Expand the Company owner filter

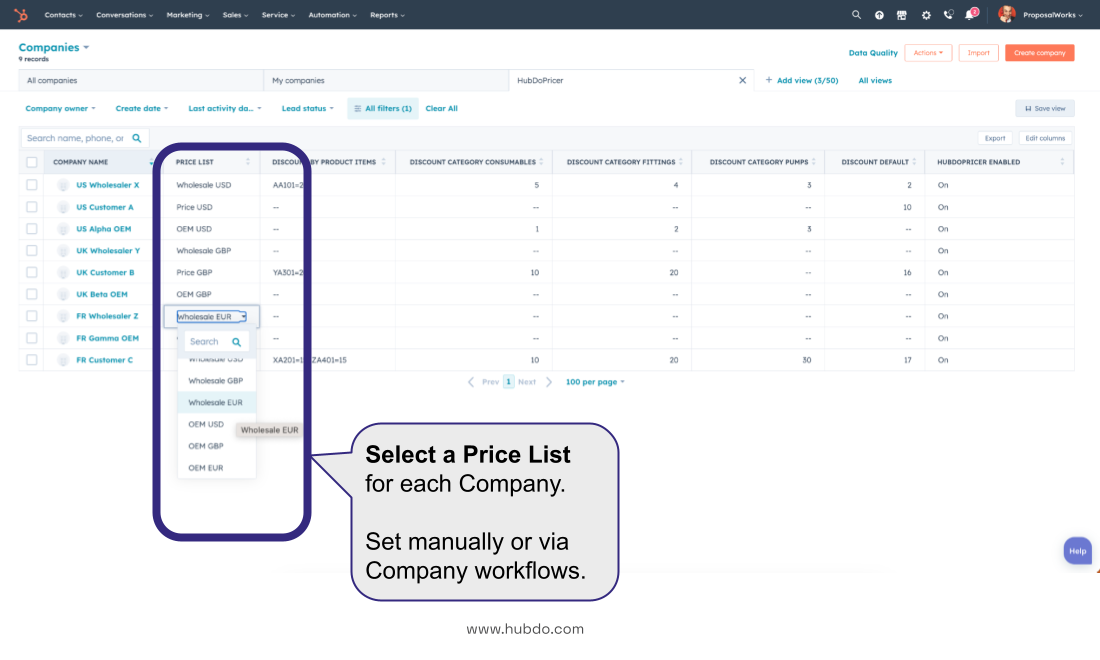(x=60, y=109)
